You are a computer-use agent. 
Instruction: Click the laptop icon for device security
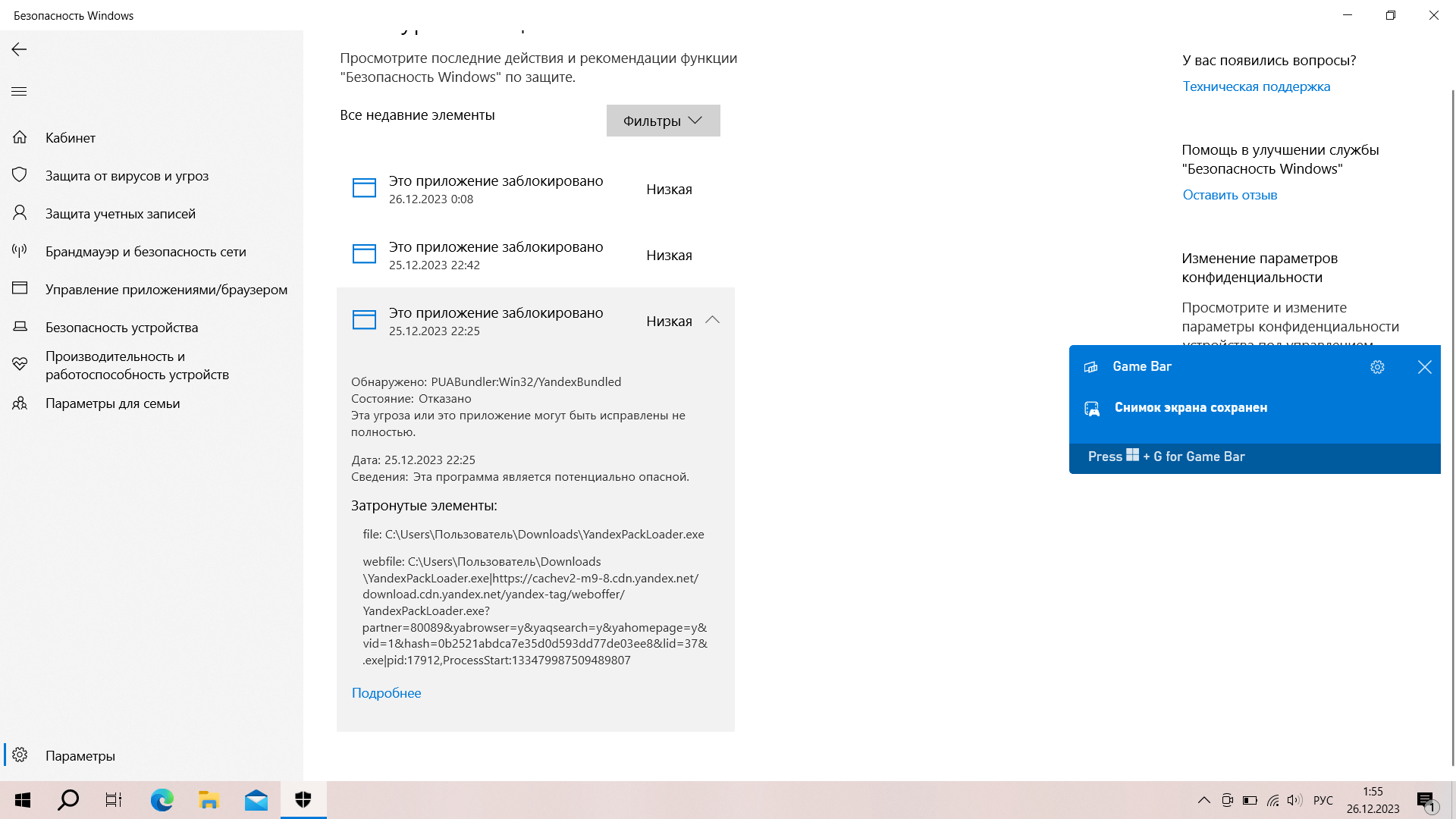pyautogui.click(x=20, y=326)
